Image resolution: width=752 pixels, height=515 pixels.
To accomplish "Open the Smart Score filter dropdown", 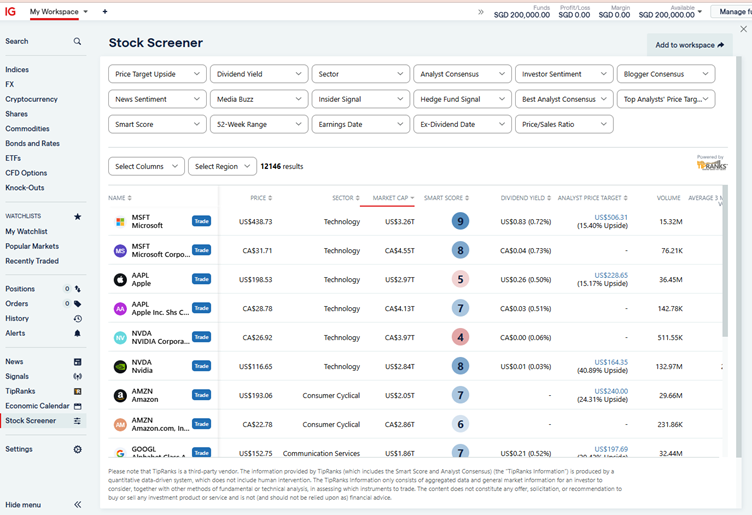I will pyautogui.click(x=157, y=124).
